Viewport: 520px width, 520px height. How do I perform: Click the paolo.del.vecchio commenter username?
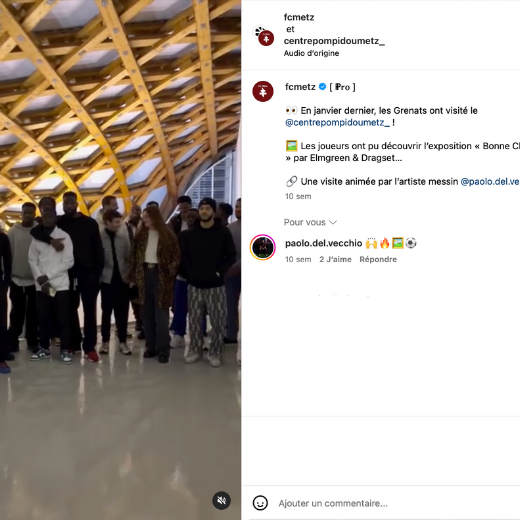[x=324, y=243]
